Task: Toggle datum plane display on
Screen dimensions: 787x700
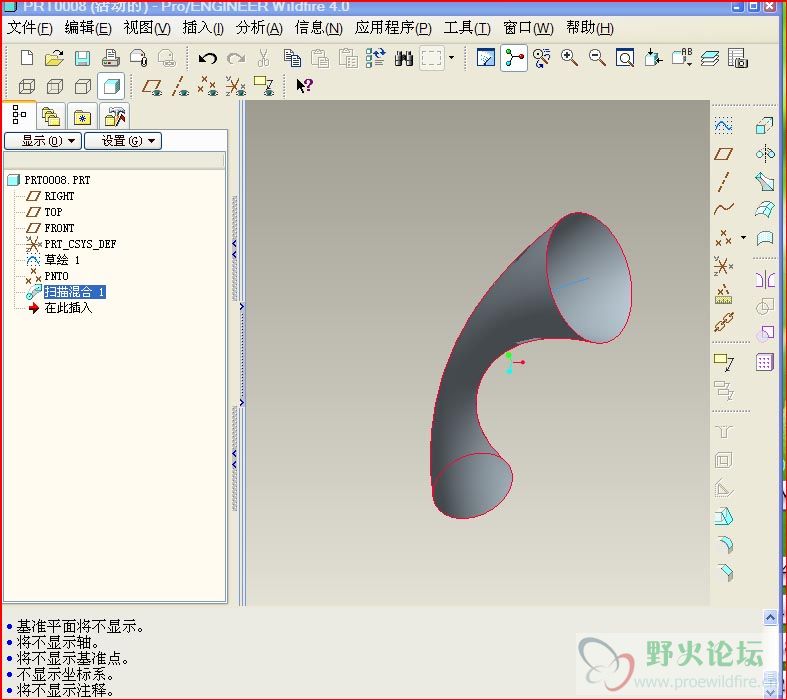Action: point(152,86)
